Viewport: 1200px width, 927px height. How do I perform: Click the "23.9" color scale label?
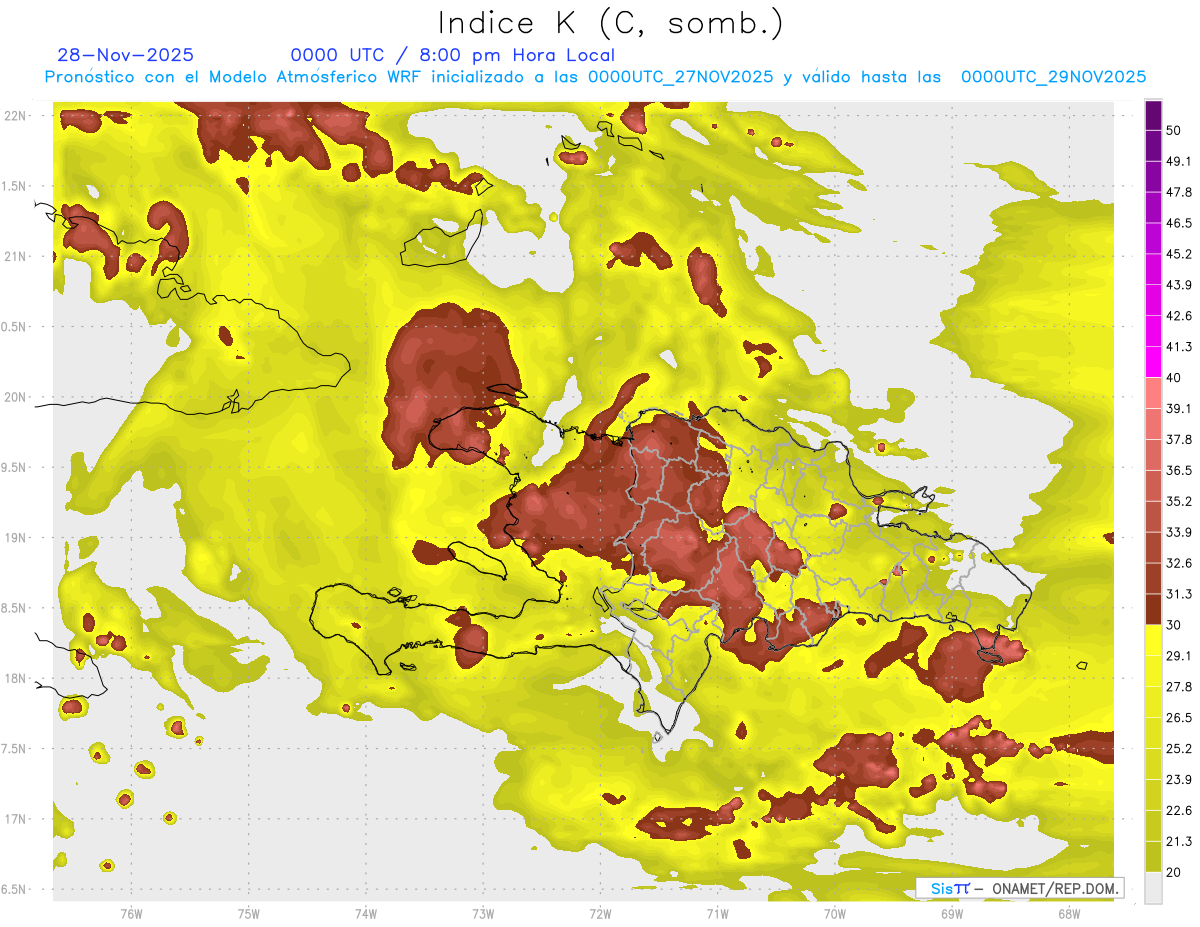point(1179,780)
